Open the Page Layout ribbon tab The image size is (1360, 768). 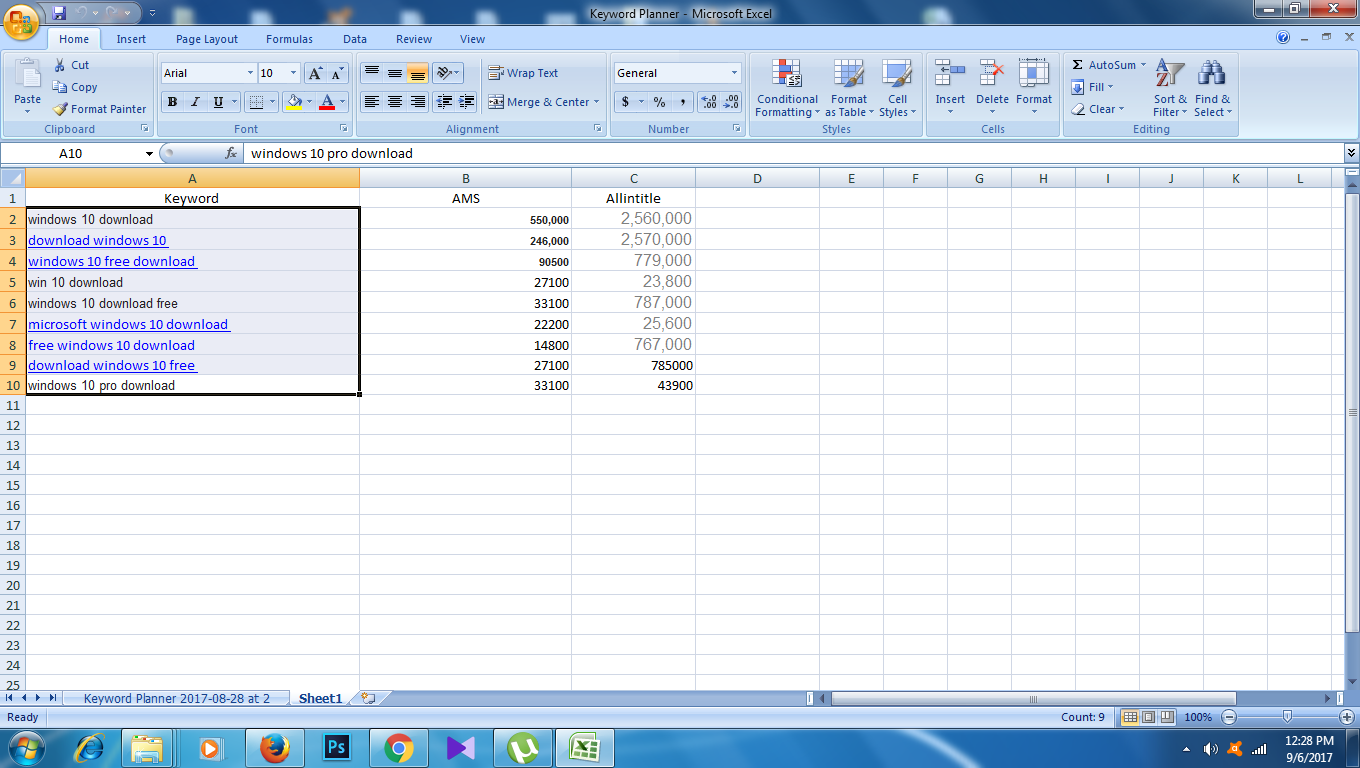point(207,39)
